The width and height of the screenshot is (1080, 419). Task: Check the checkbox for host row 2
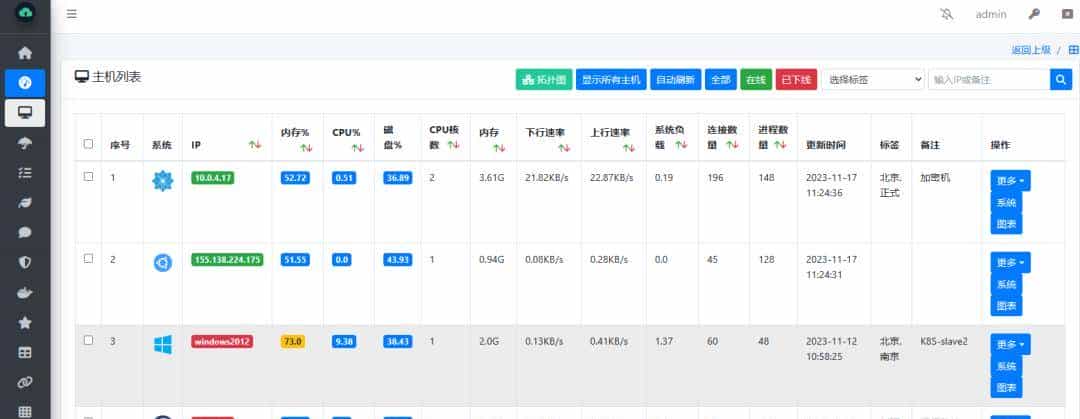click(x=88, y=258)
